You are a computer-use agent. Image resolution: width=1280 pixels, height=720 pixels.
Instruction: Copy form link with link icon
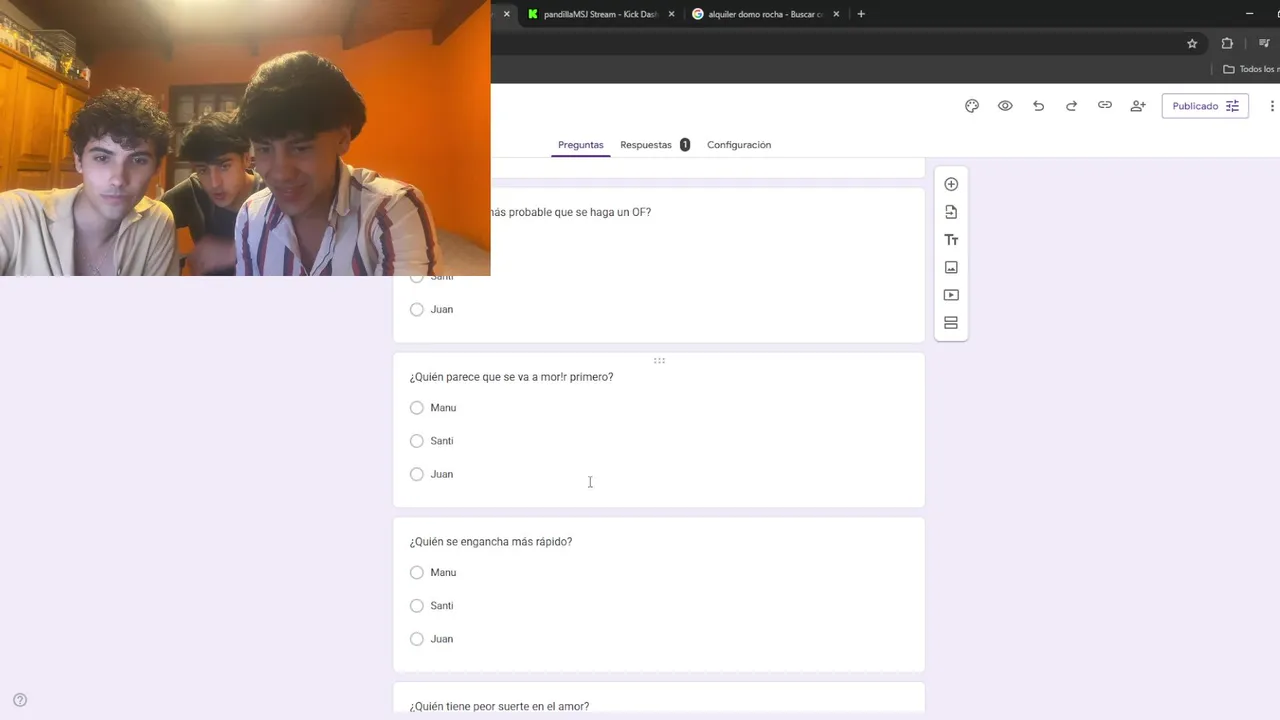(x=1104, y=106)
